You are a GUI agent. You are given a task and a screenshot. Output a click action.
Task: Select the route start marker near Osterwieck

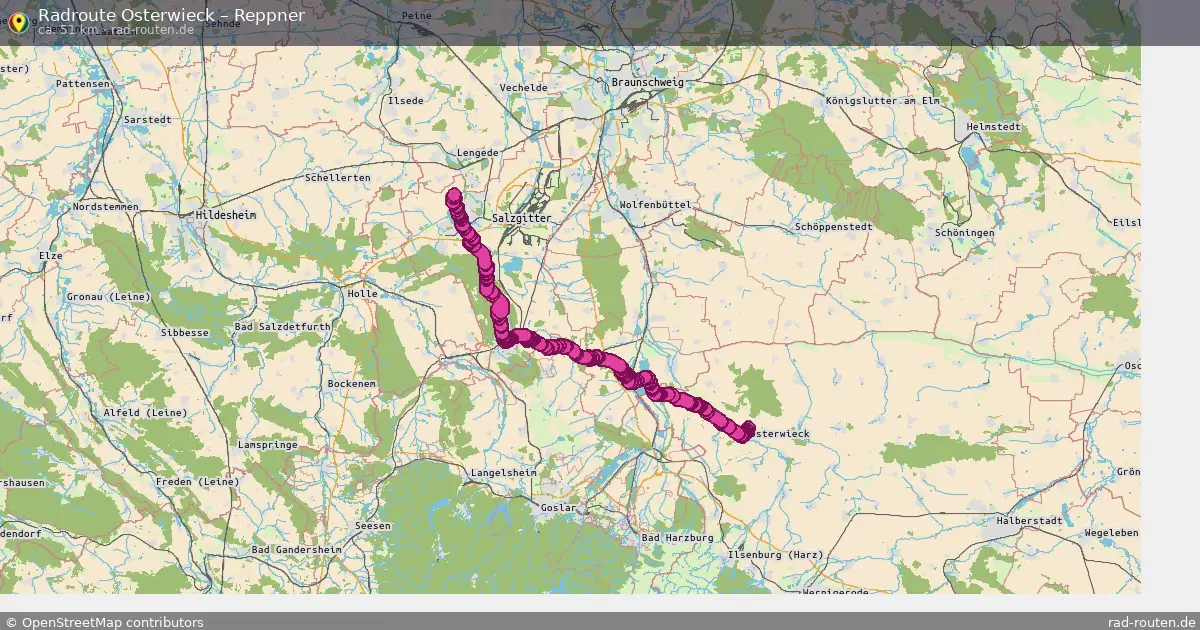pyautogui.click(x=748, y=428)
